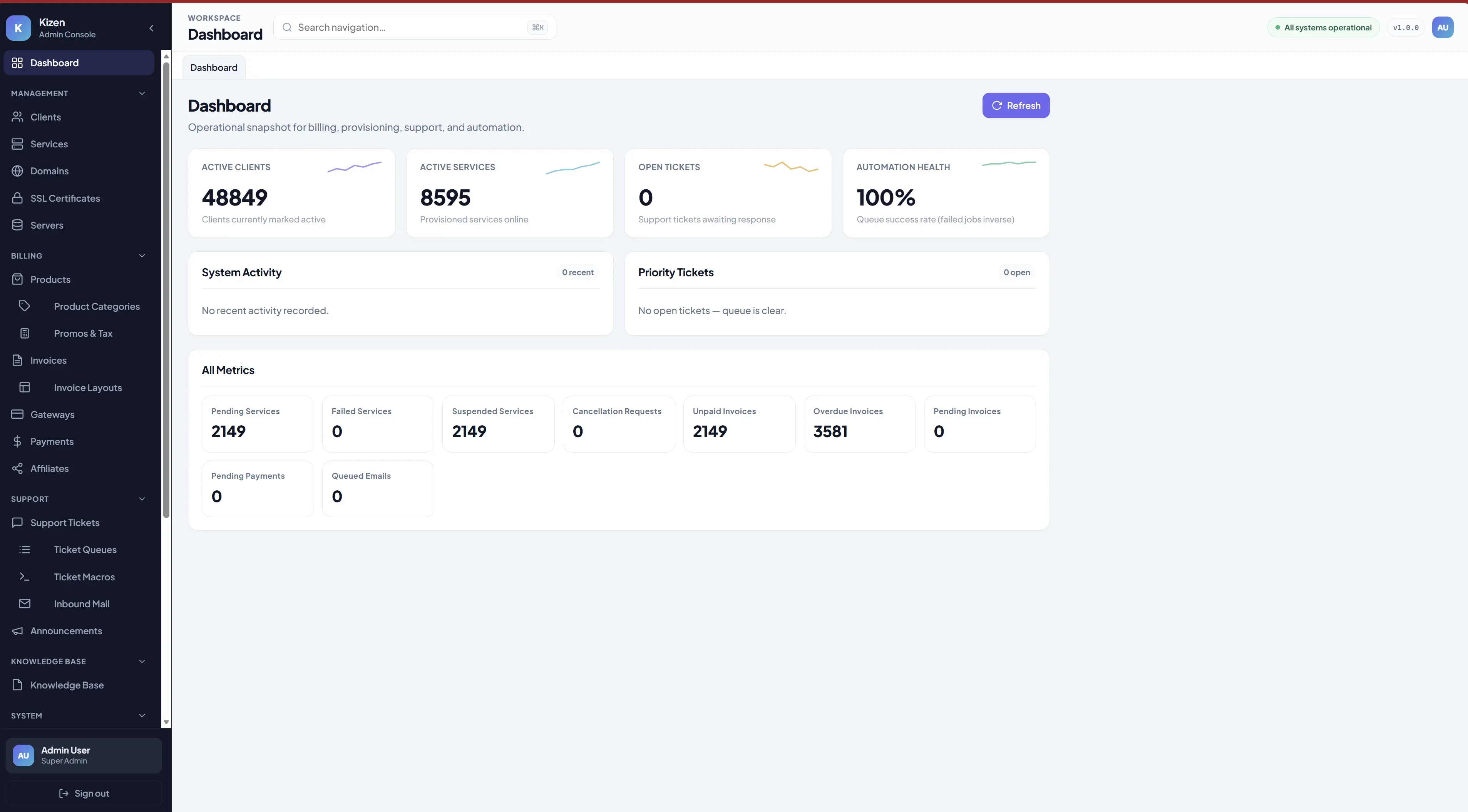Click the sidebar scrollbar down arrow
Screen dimensions: 1468x812
pyautogui.click(x=166, y=722)
